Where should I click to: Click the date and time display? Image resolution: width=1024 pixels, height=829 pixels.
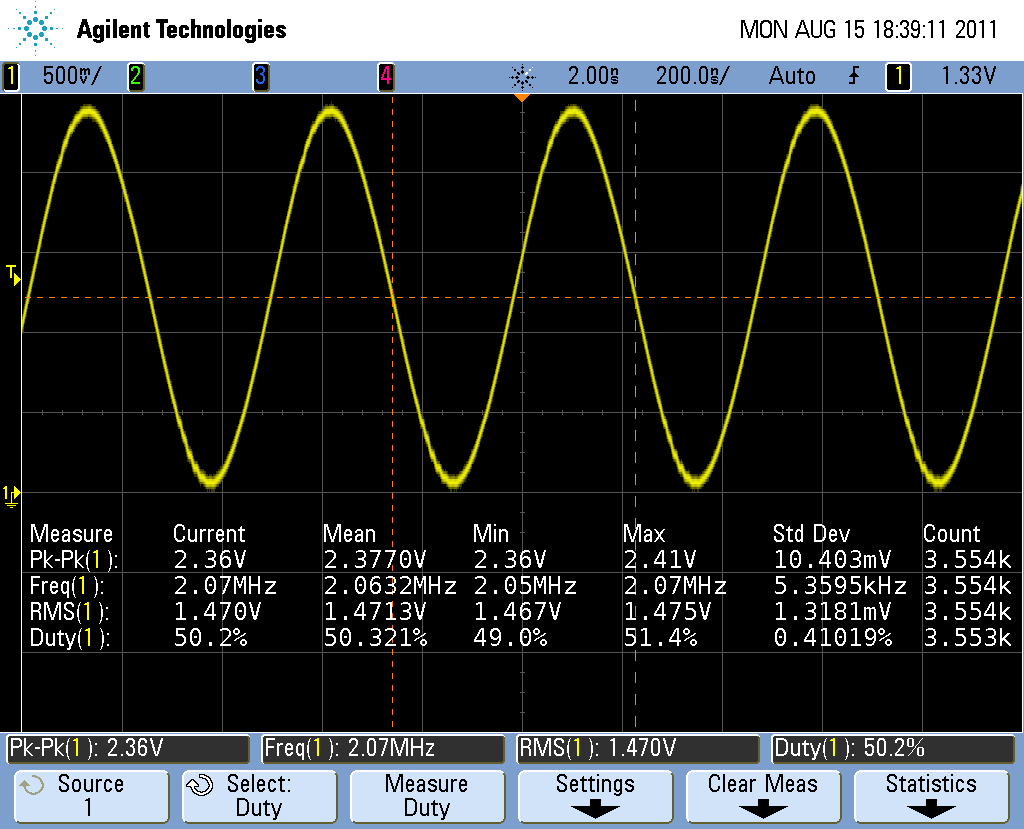point(868,29)
